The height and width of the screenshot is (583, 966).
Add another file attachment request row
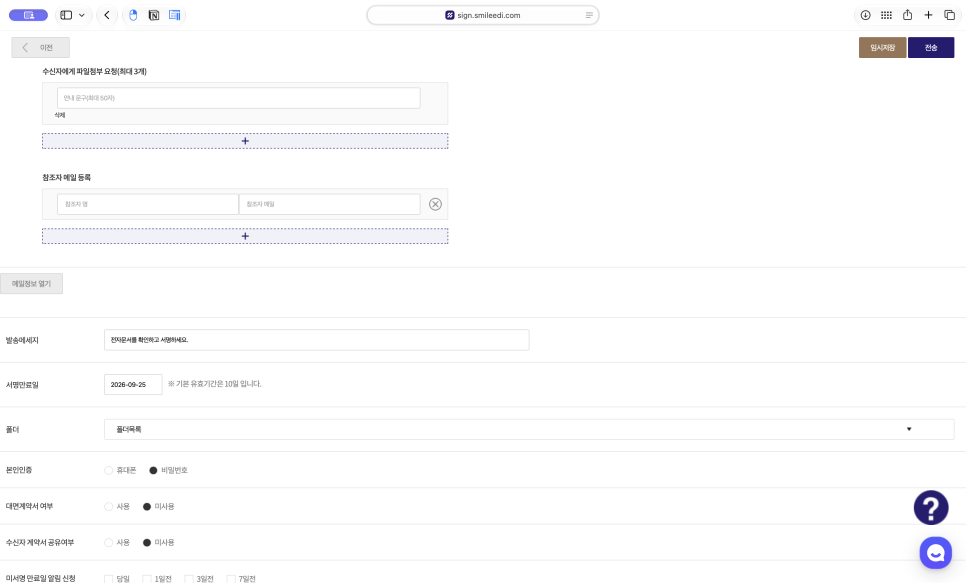[245, 141]
